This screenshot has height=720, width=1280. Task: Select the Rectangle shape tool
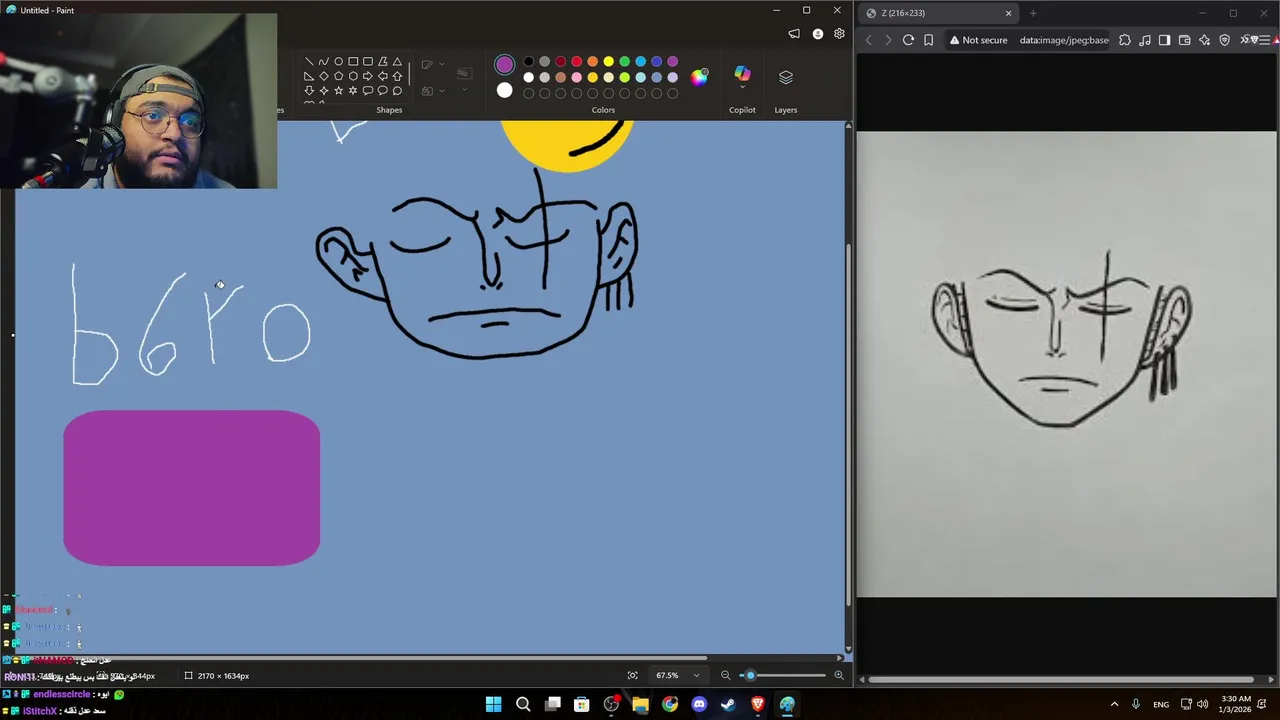[x=353, y=61]
